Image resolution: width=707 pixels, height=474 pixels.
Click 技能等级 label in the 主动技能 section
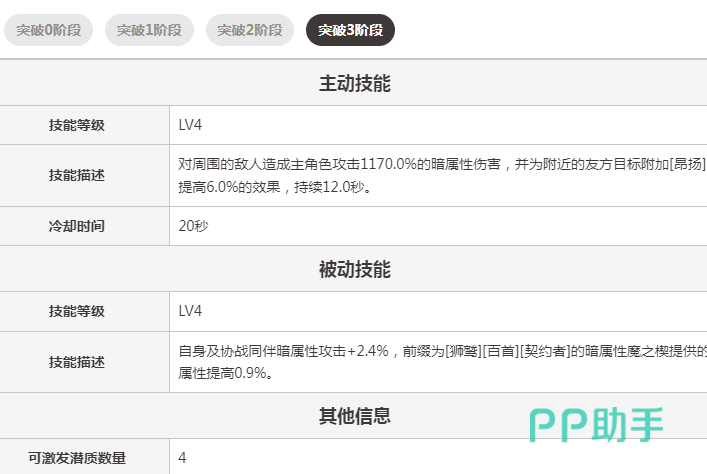pos(77,125)
